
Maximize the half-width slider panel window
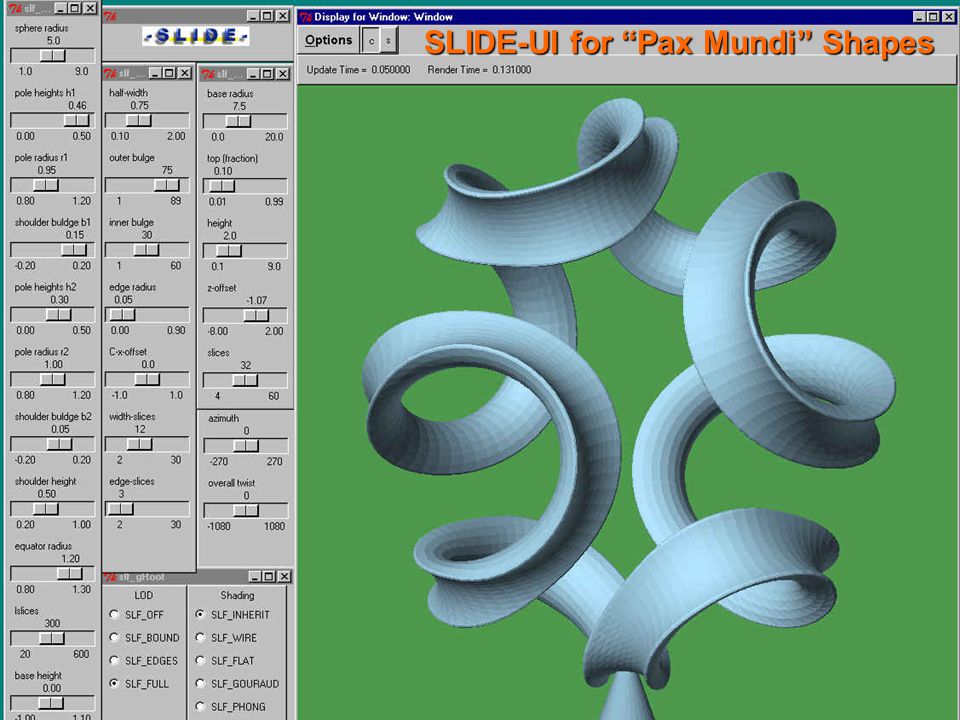(170, 73)
